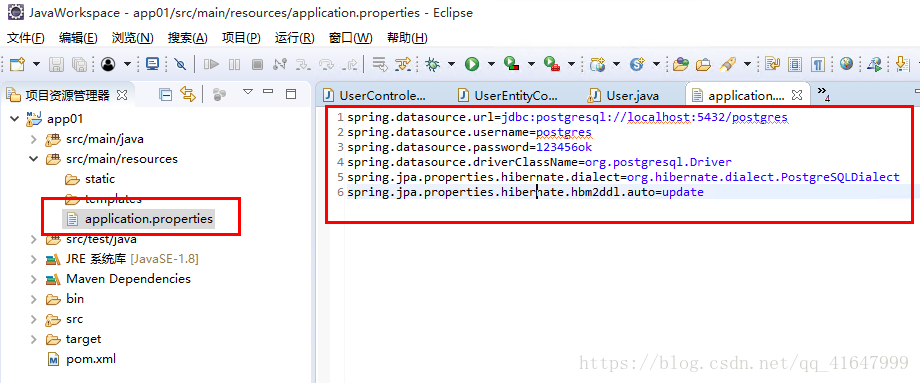Toggle show whitespace characters pilcrow icon
920x383 pixels.
click(x=817, y=64)
